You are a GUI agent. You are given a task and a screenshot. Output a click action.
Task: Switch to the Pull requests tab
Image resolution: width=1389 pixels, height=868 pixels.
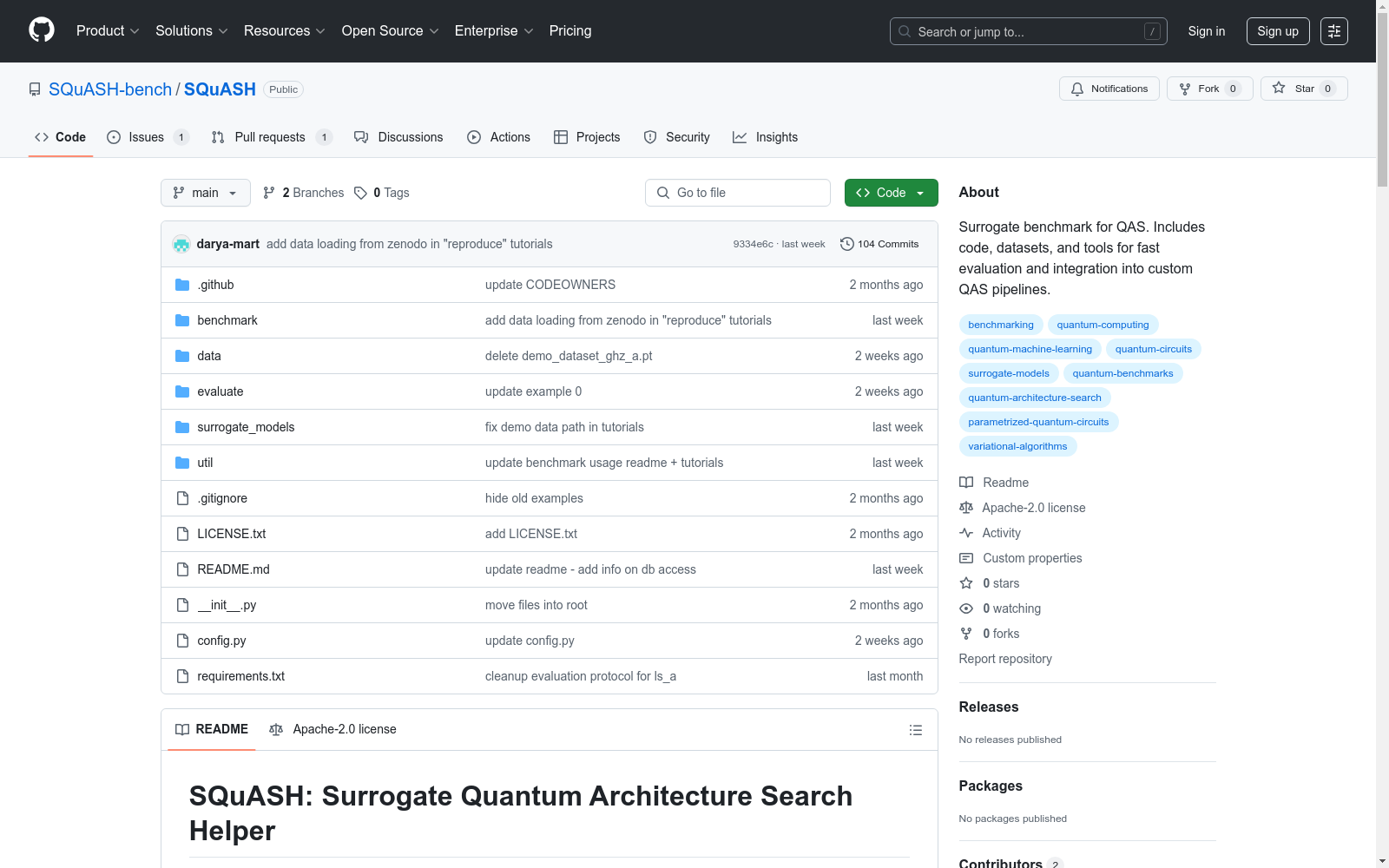[x=272, y=137]
